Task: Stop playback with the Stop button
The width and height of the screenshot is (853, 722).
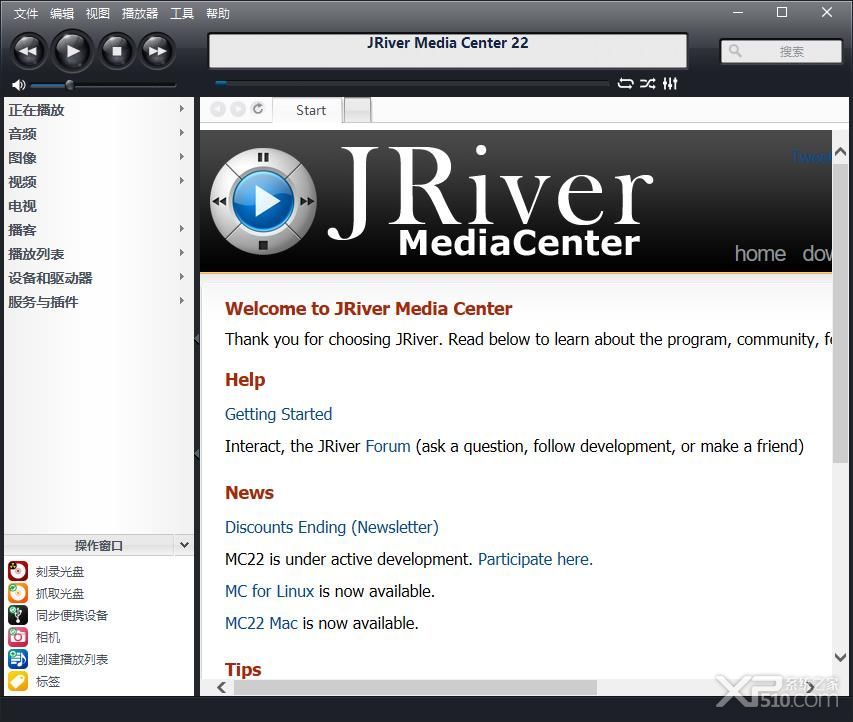Action: [116, 51]
